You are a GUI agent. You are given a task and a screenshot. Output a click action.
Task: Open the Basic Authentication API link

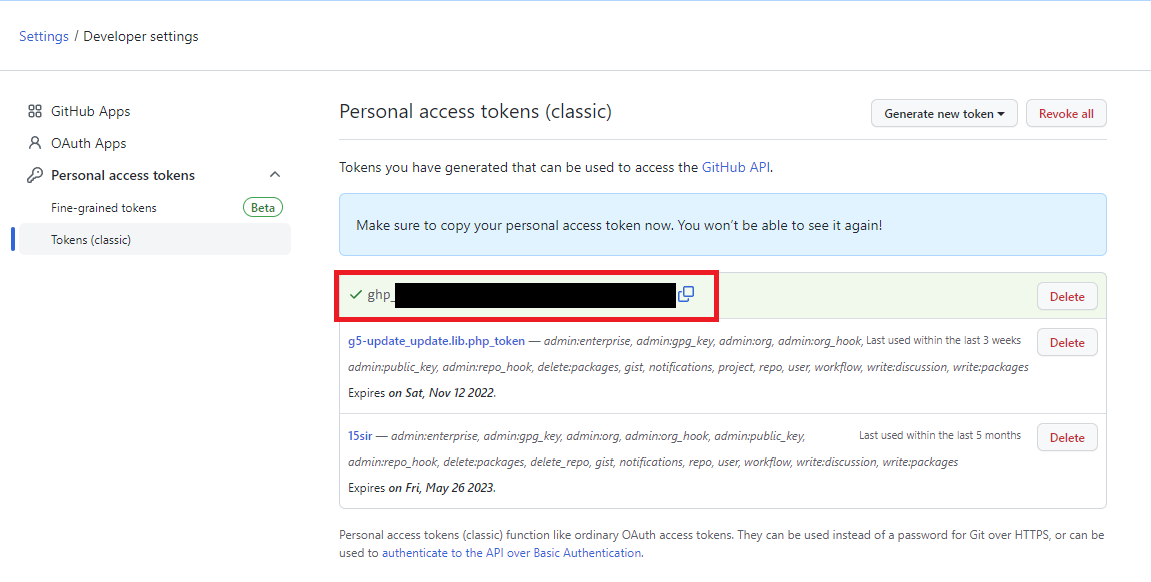511,553
